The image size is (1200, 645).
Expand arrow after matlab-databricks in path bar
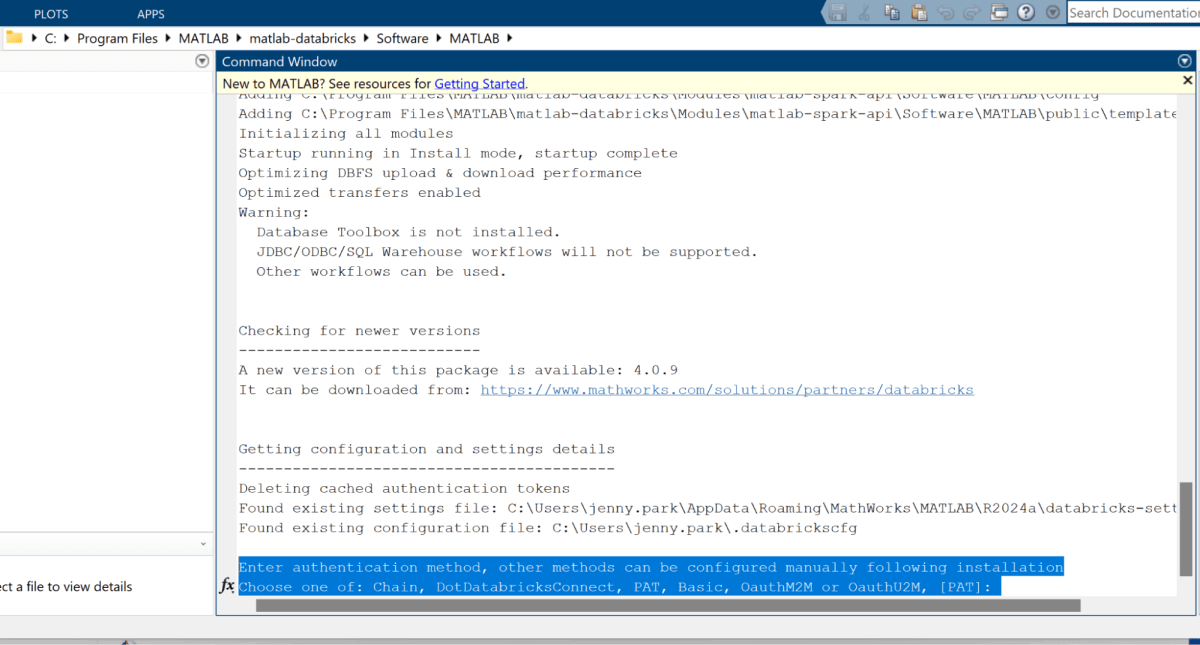coord(366,38)
